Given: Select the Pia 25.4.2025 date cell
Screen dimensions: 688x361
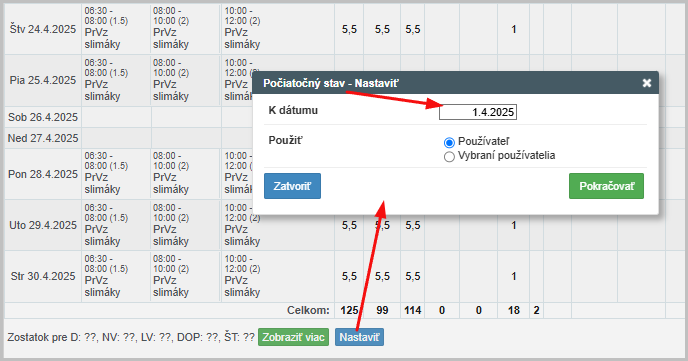Looking at the screenshot, I should pyautogui.click(x=43, y=80).
